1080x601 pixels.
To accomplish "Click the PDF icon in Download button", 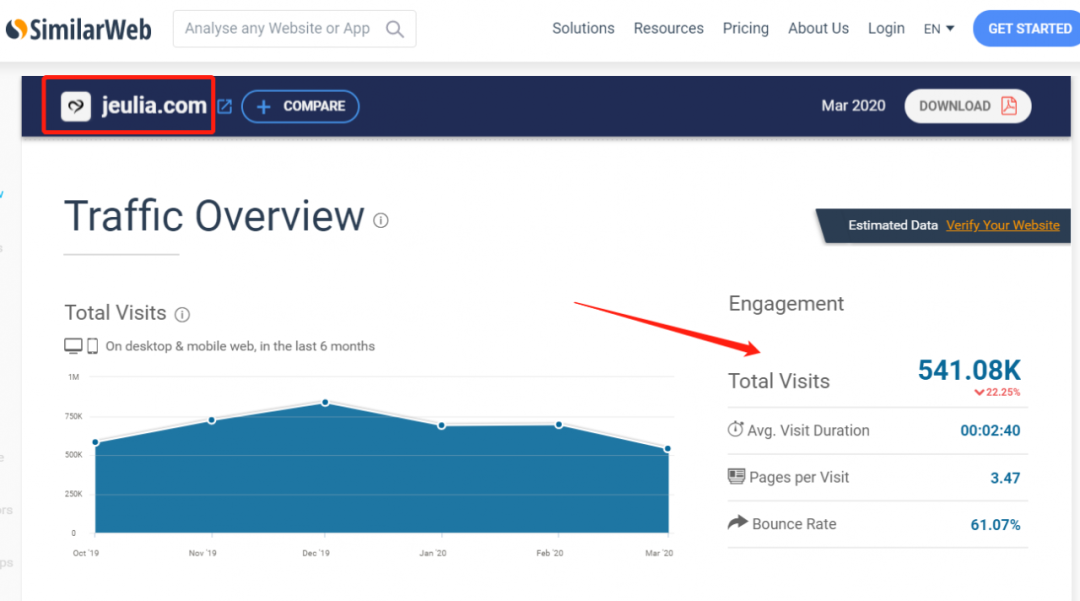I will click(x=1009, y=106).
